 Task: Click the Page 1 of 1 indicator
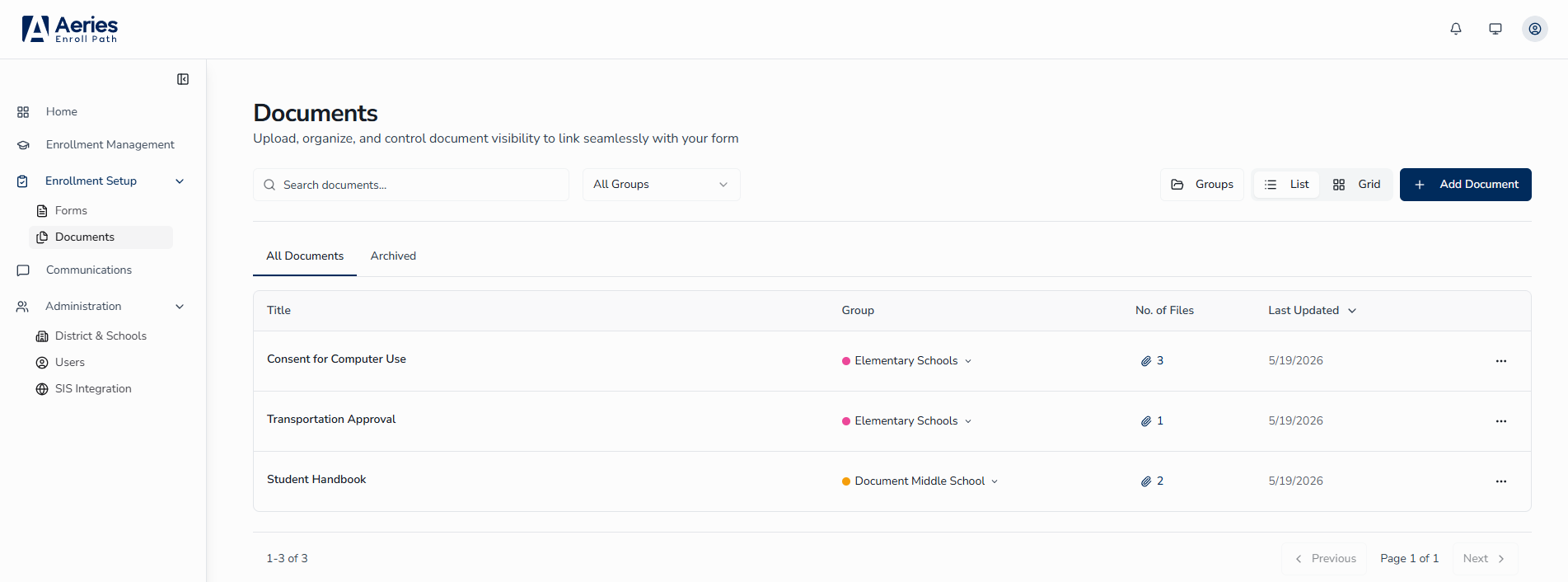[x=1409, y=559]
